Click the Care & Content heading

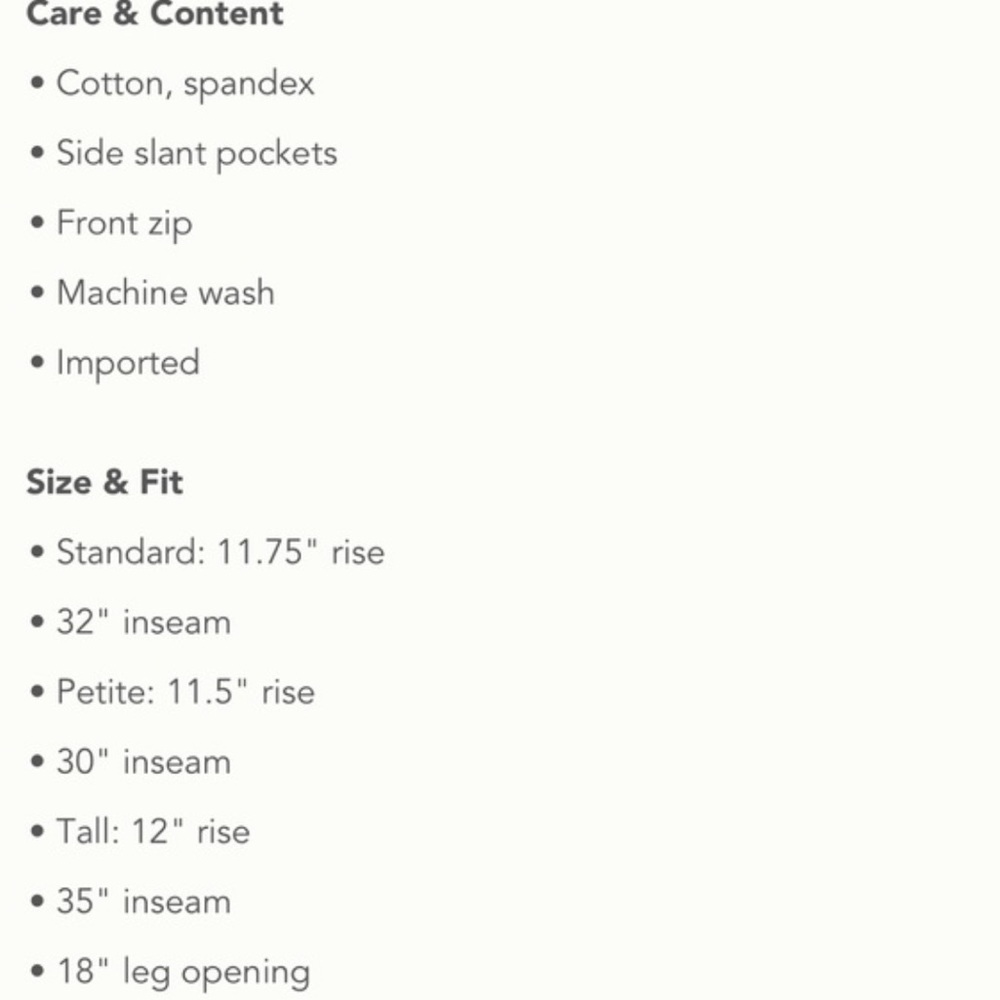(155, 14)
